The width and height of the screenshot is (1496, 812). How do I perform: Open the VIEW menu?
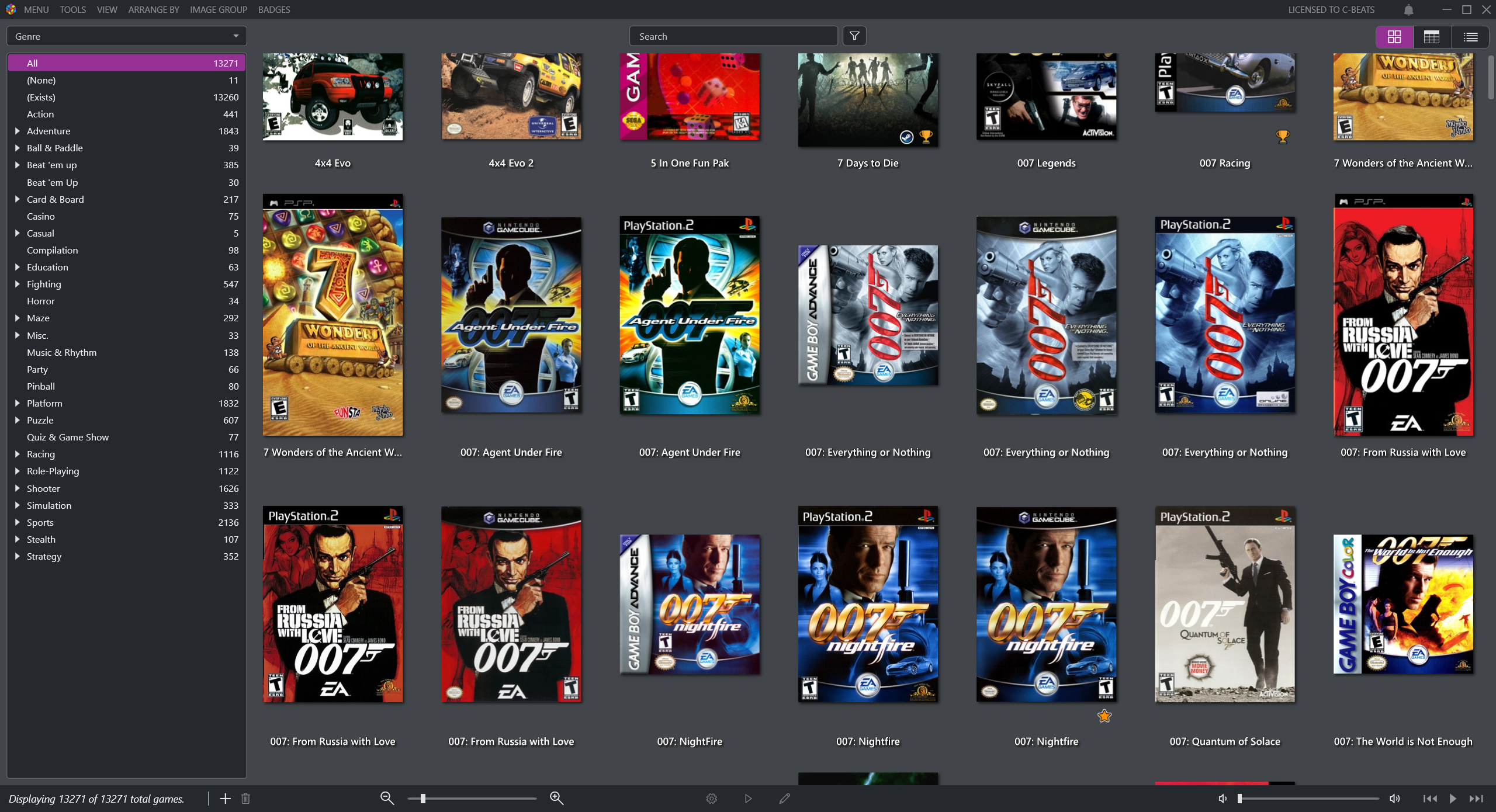click(107, 10)
